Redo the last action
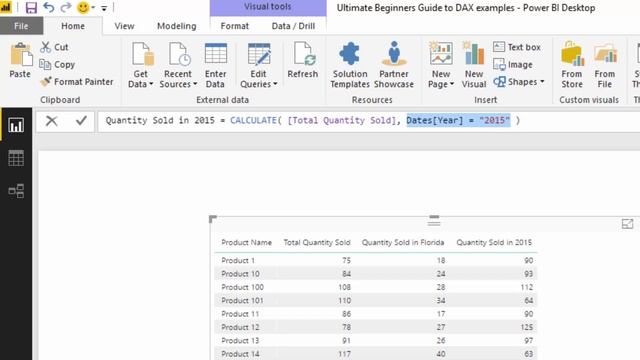The height and width of the screenshot is (360, 640). coord(66,7)
